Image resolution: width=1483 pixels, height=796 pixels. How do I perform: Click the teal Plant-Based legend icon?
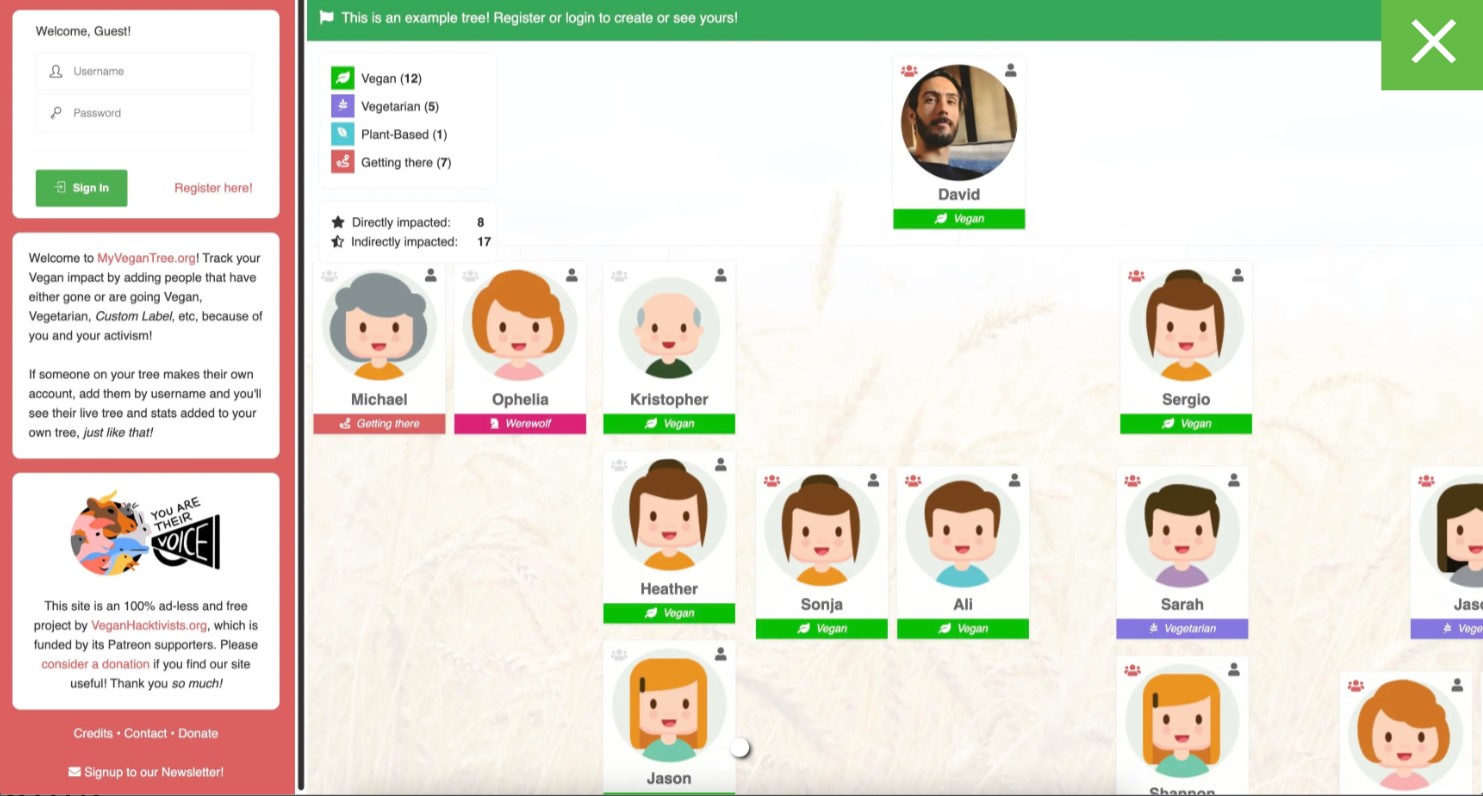tap(343, 134)
